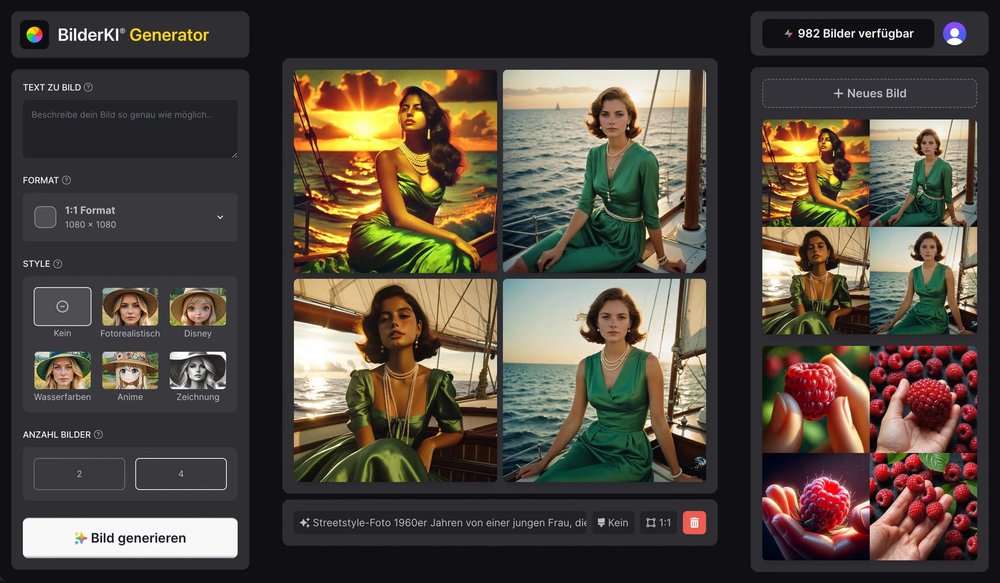
Task: Open the 1:1 Format dropdown
Action: click(130, 217)
